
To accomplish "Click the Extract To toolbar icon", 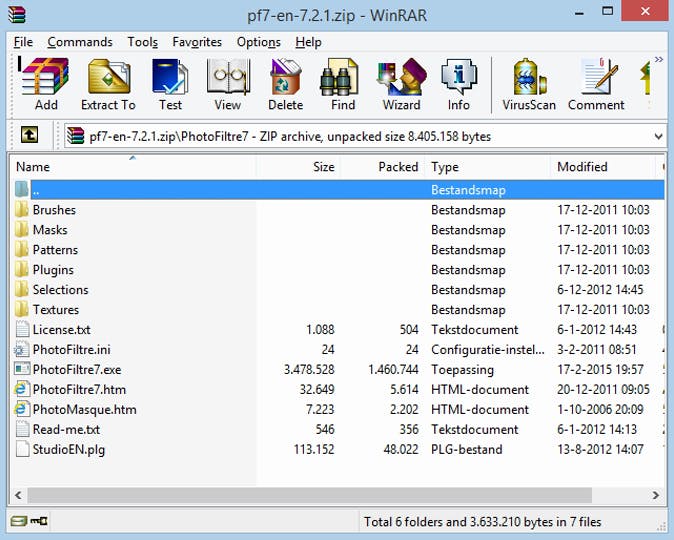I will [108, 84].
